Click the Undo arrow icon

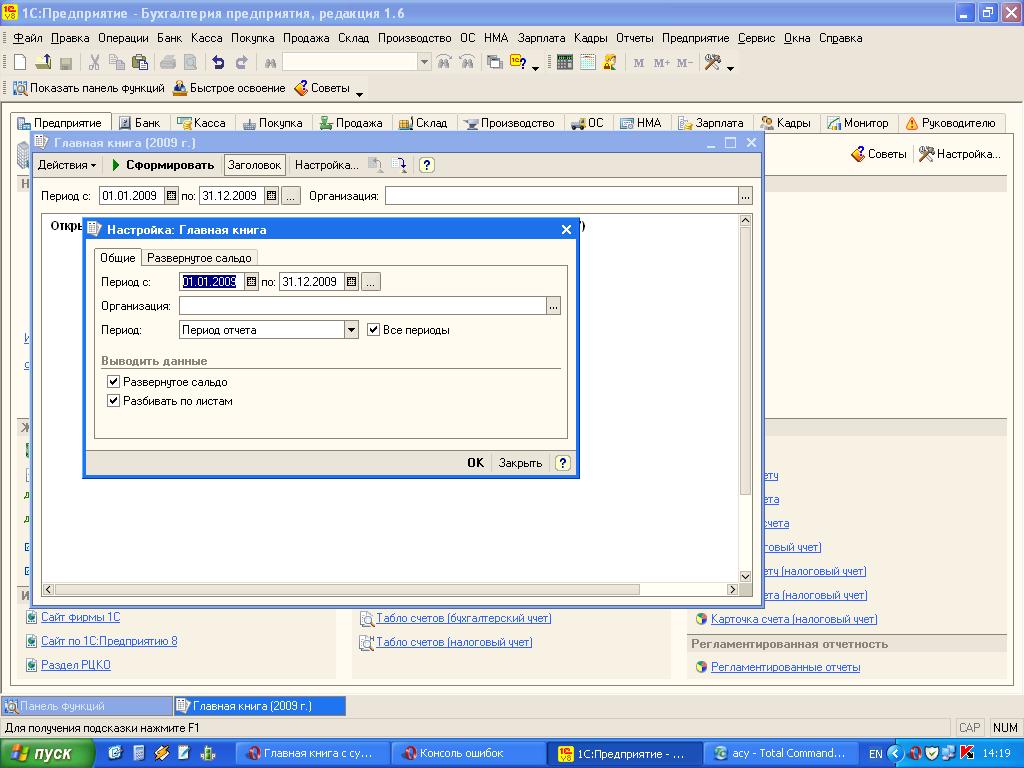(x=218, y=63)
